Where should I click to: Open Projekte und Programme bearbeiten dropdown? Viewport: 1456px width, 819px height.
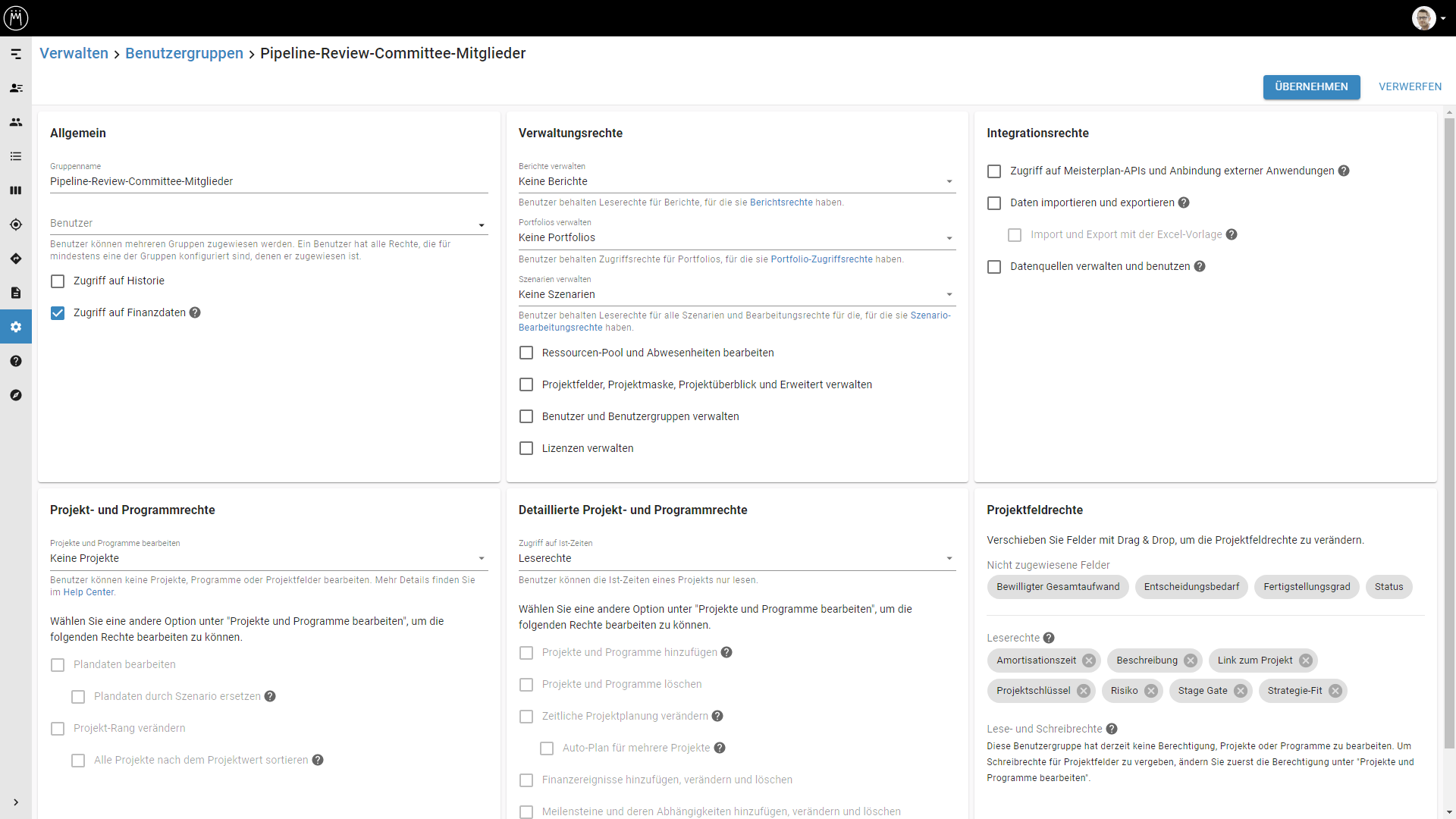268,558
